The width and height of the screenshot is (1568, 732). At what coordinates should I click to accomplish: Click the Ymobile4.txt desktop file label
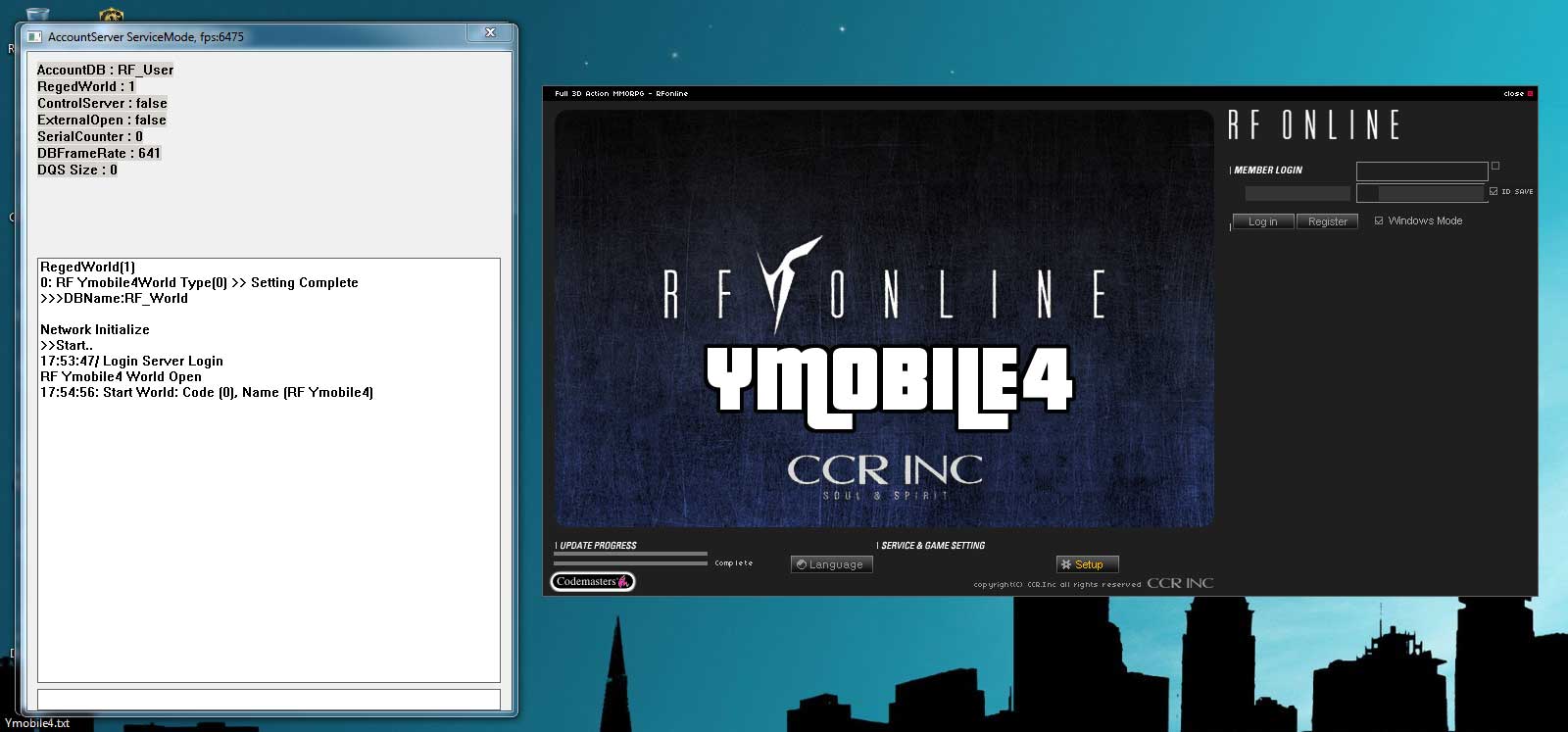(x=37, y=723)
